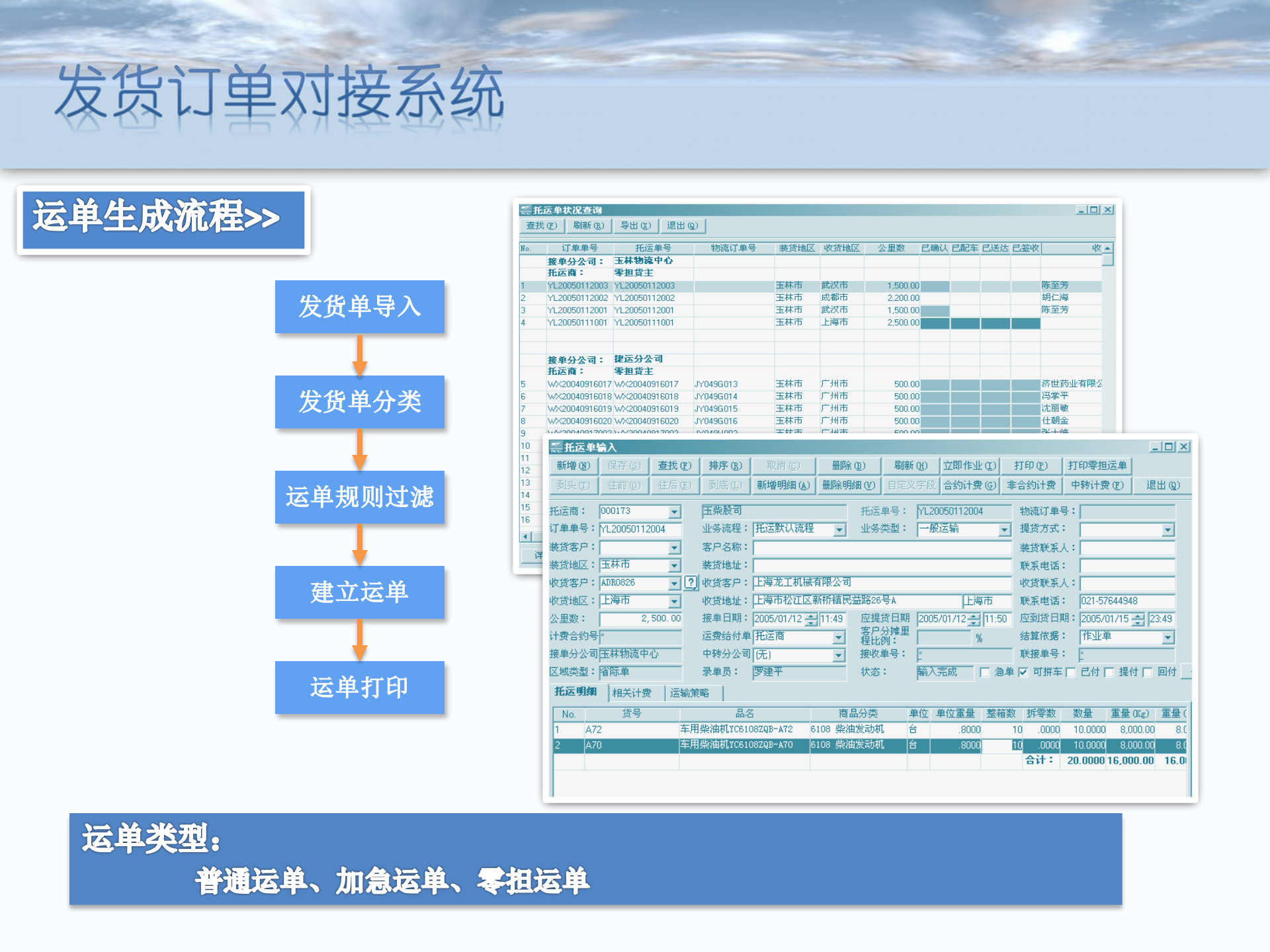
Task: Click 查找 in the waybill status query window
Action: (x=541, y=225)
